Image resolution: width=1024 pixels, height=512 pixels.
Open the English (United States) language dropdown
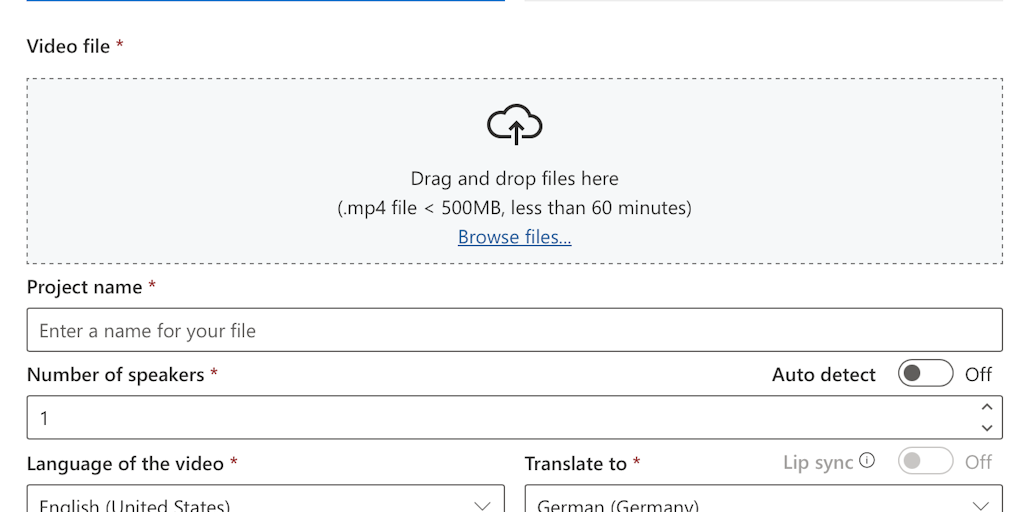coord(250,504)
